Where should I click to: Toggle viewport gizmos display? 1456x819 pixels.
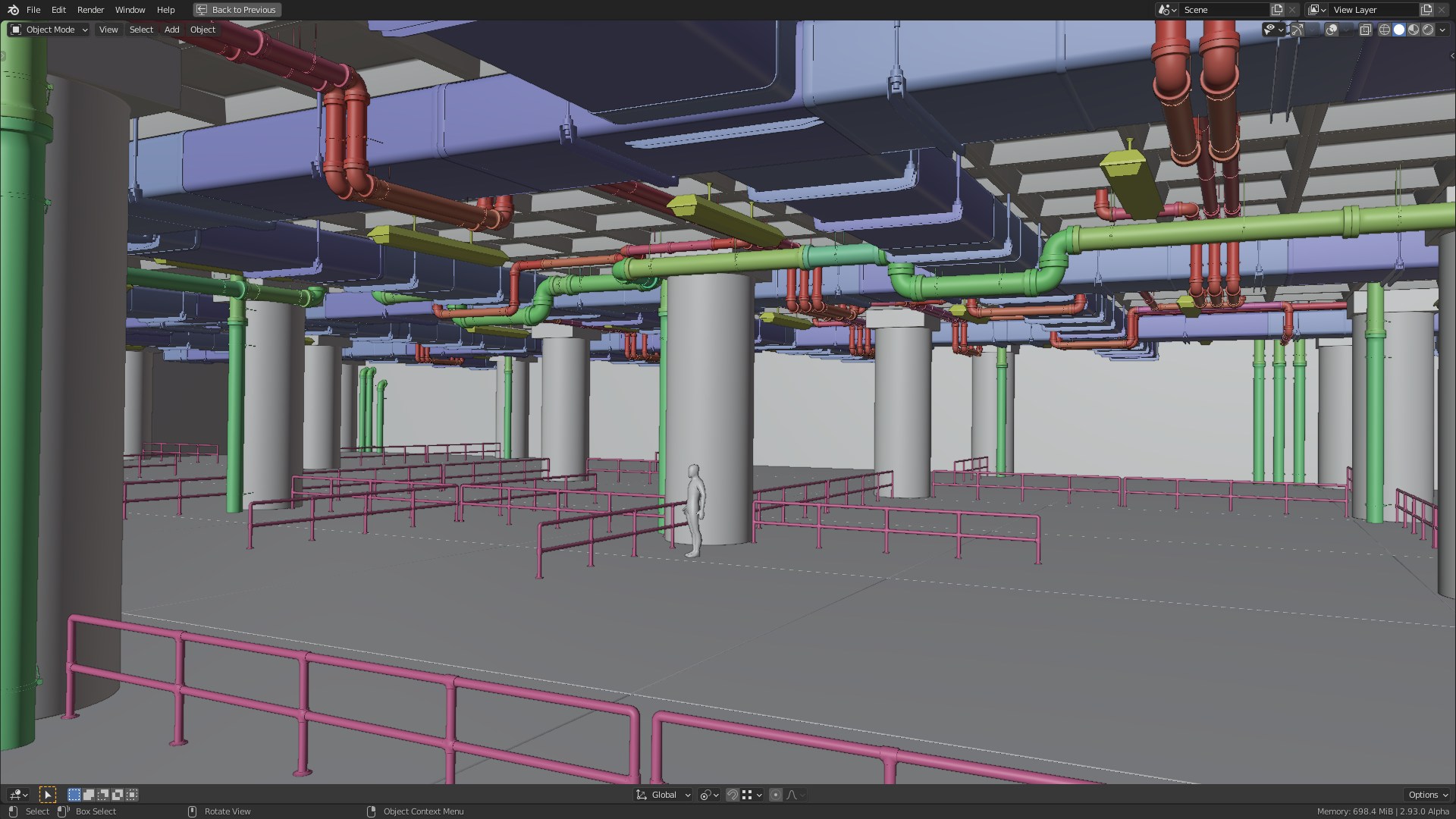pyautogui.click(x=1298, y=30)
